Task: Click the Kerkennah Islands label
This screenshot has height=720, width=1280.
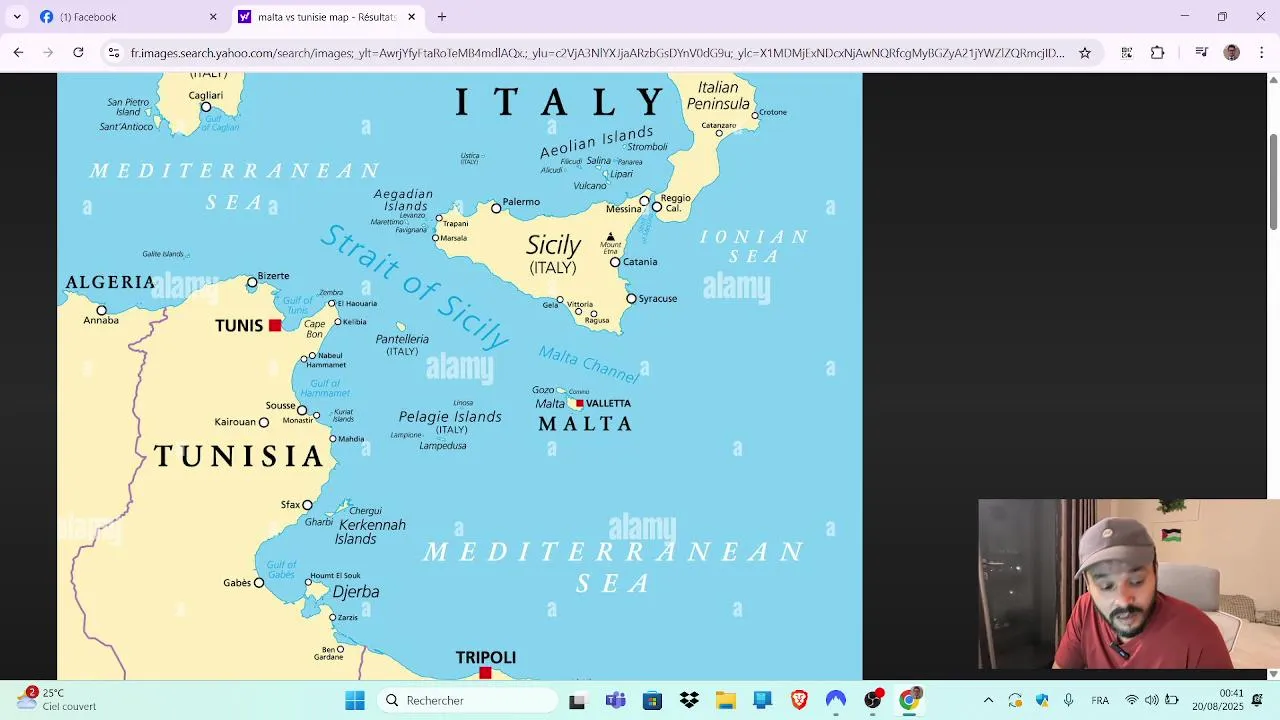Action: 370,531
